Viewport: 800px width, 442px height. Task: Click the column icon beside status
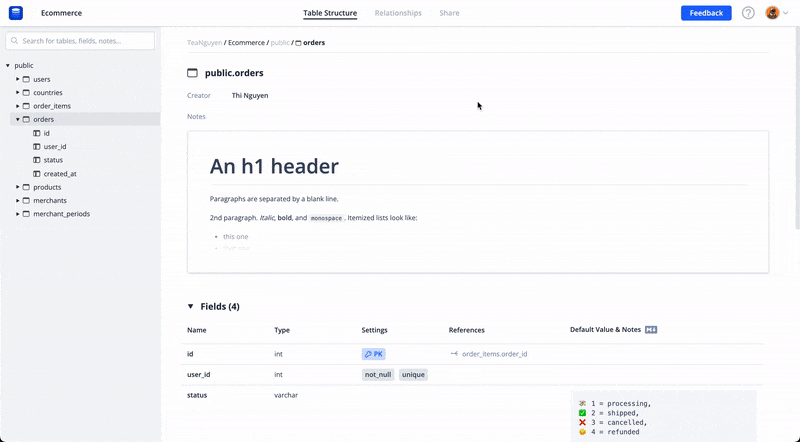click(37, 160)
